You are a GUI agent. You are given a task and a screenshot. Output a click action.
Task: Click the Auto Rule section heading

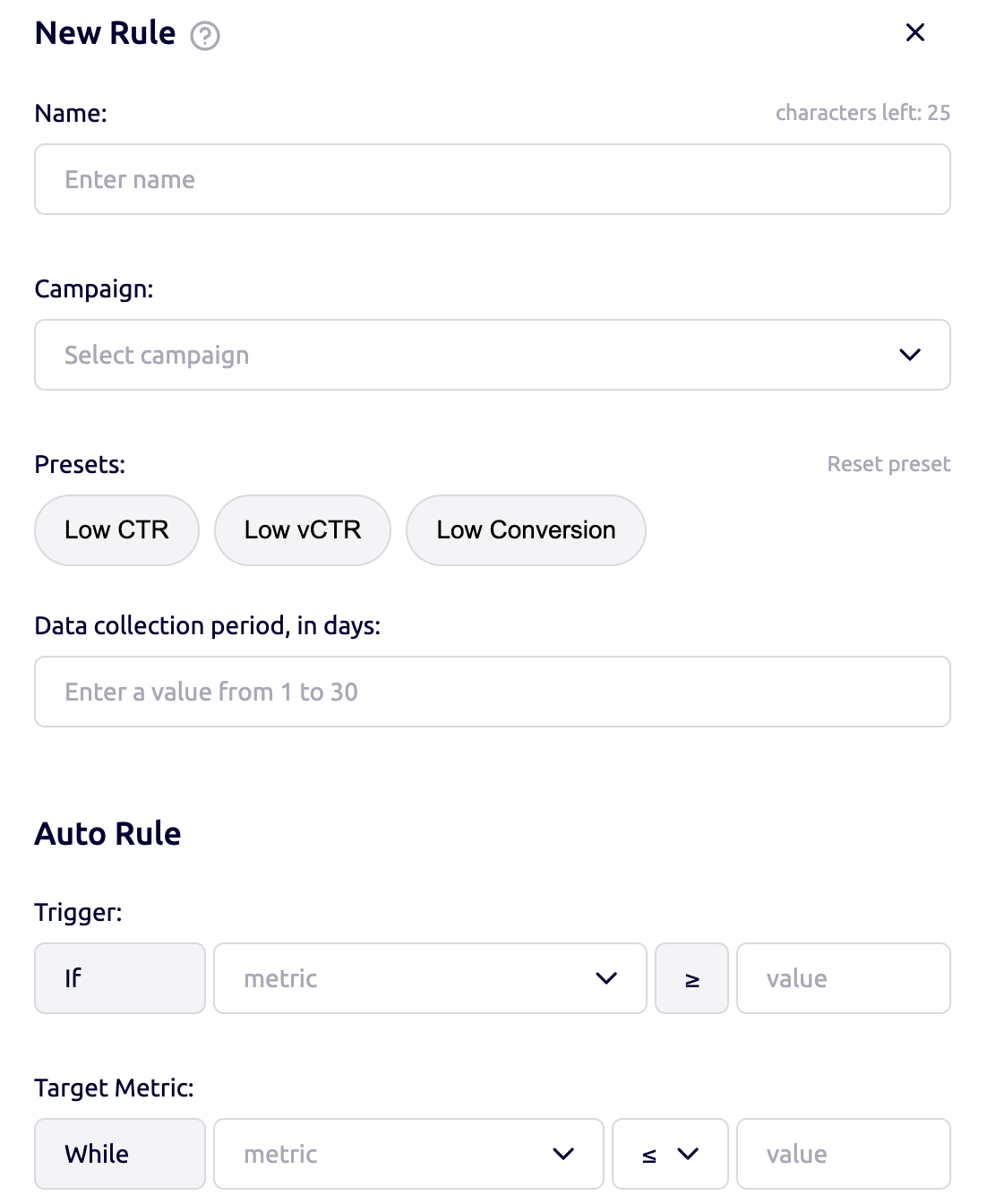click(107, 834)
